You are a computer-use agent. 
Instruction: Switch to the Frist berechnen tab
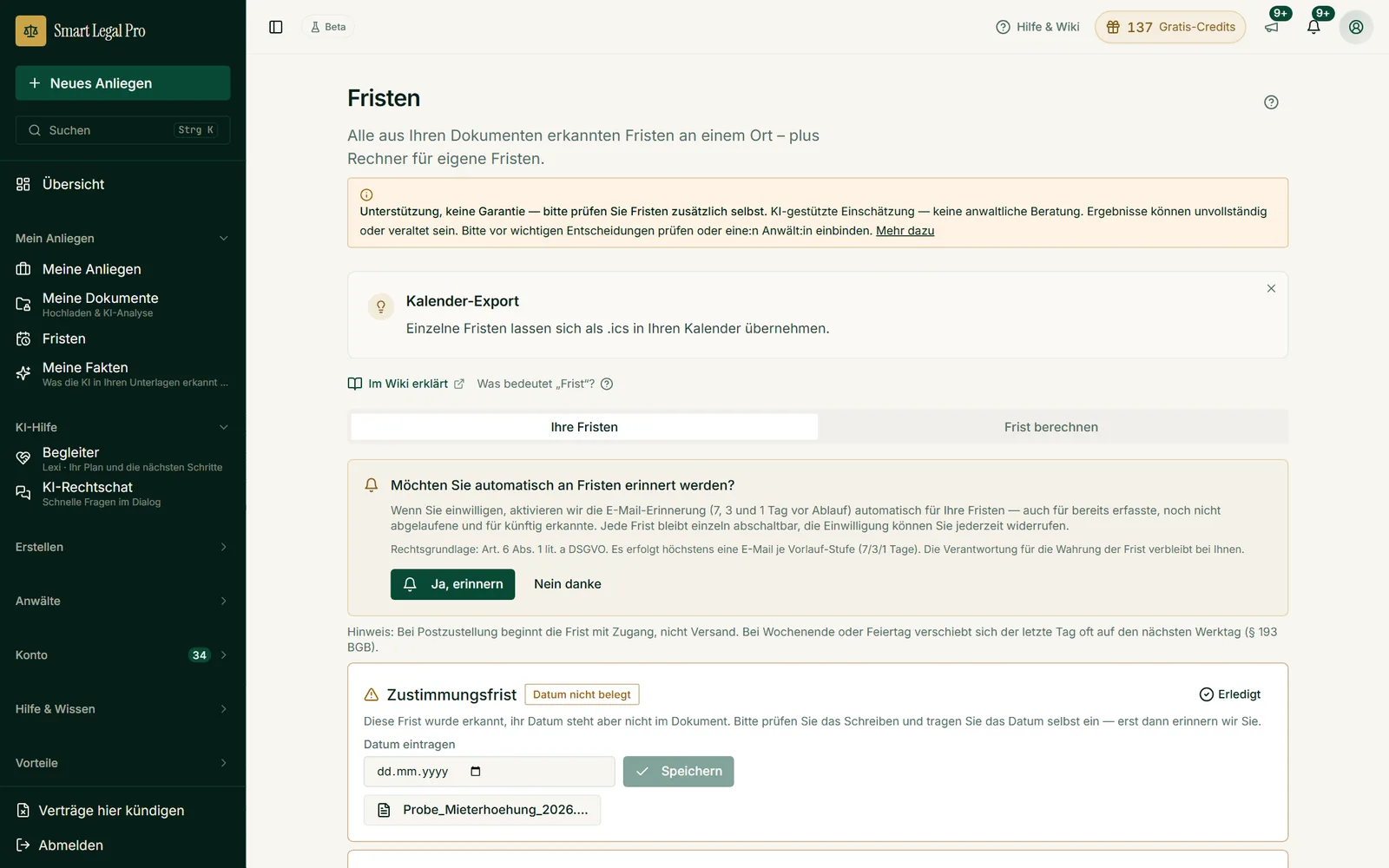point(1051,427)
